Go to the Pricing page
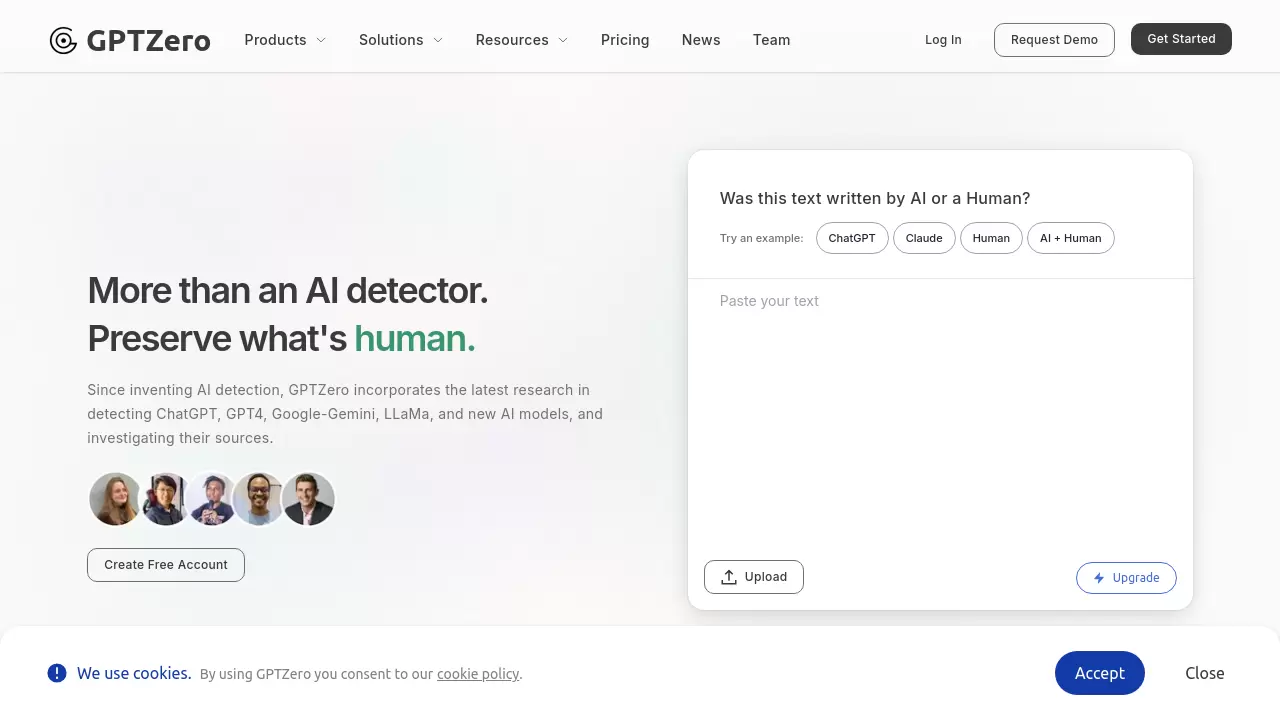Viewport: 1280px width, 720px height. [x=625, y=40]
